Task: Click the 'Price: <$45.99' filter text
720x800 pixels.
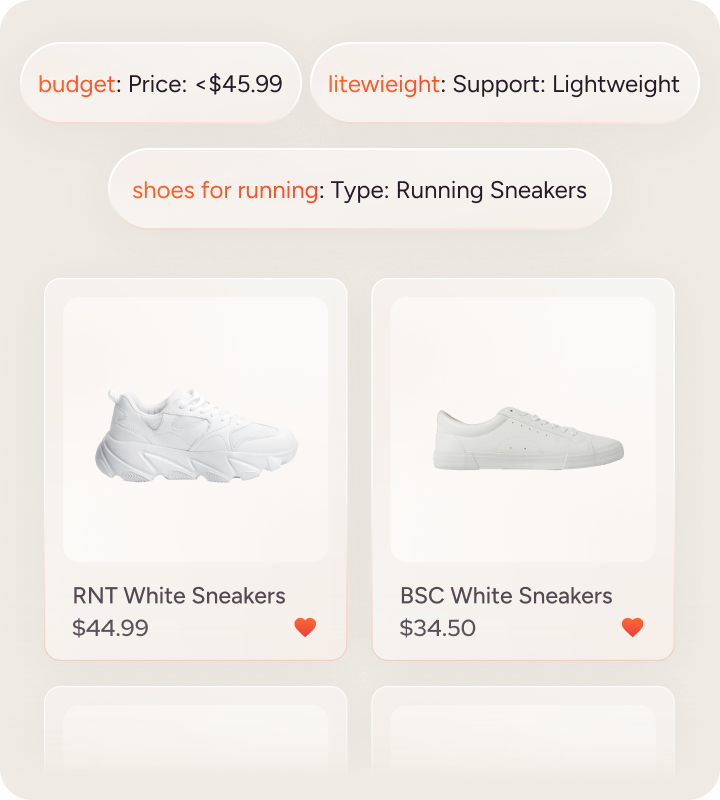Action: click(205, 84)
